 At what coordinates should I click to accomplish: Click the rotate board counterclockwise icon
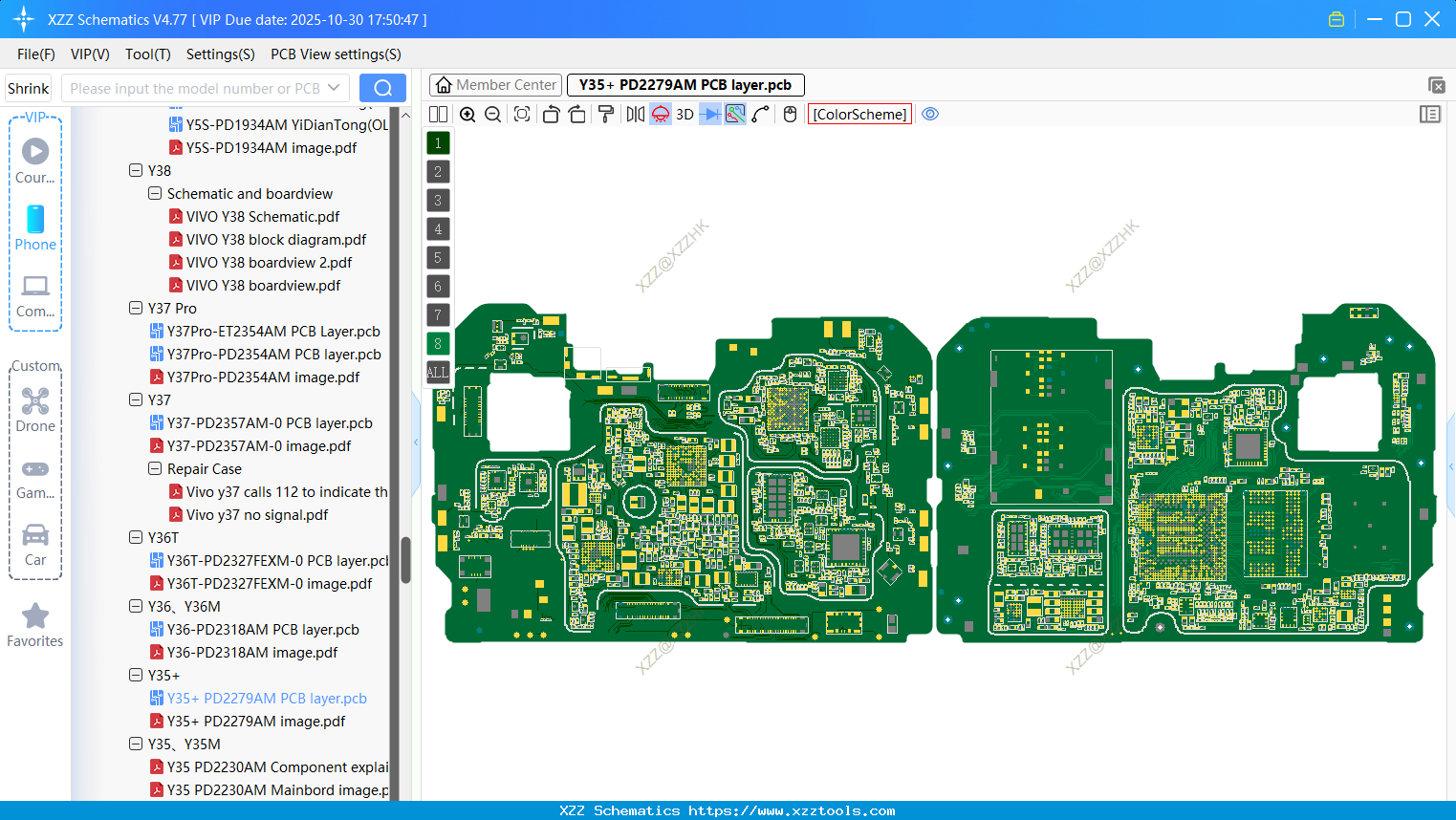click(x=550, y=114)
